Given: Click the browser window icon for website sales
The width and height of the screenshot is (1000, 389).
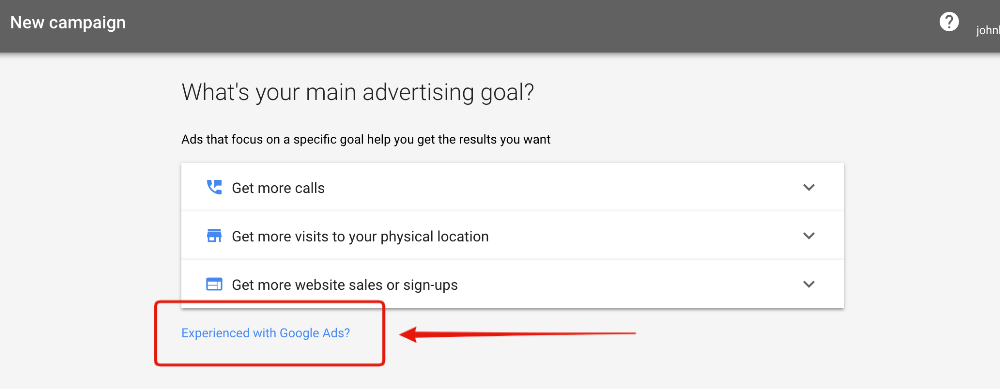Looking at the screenshot, I should [x=214, y=284].
